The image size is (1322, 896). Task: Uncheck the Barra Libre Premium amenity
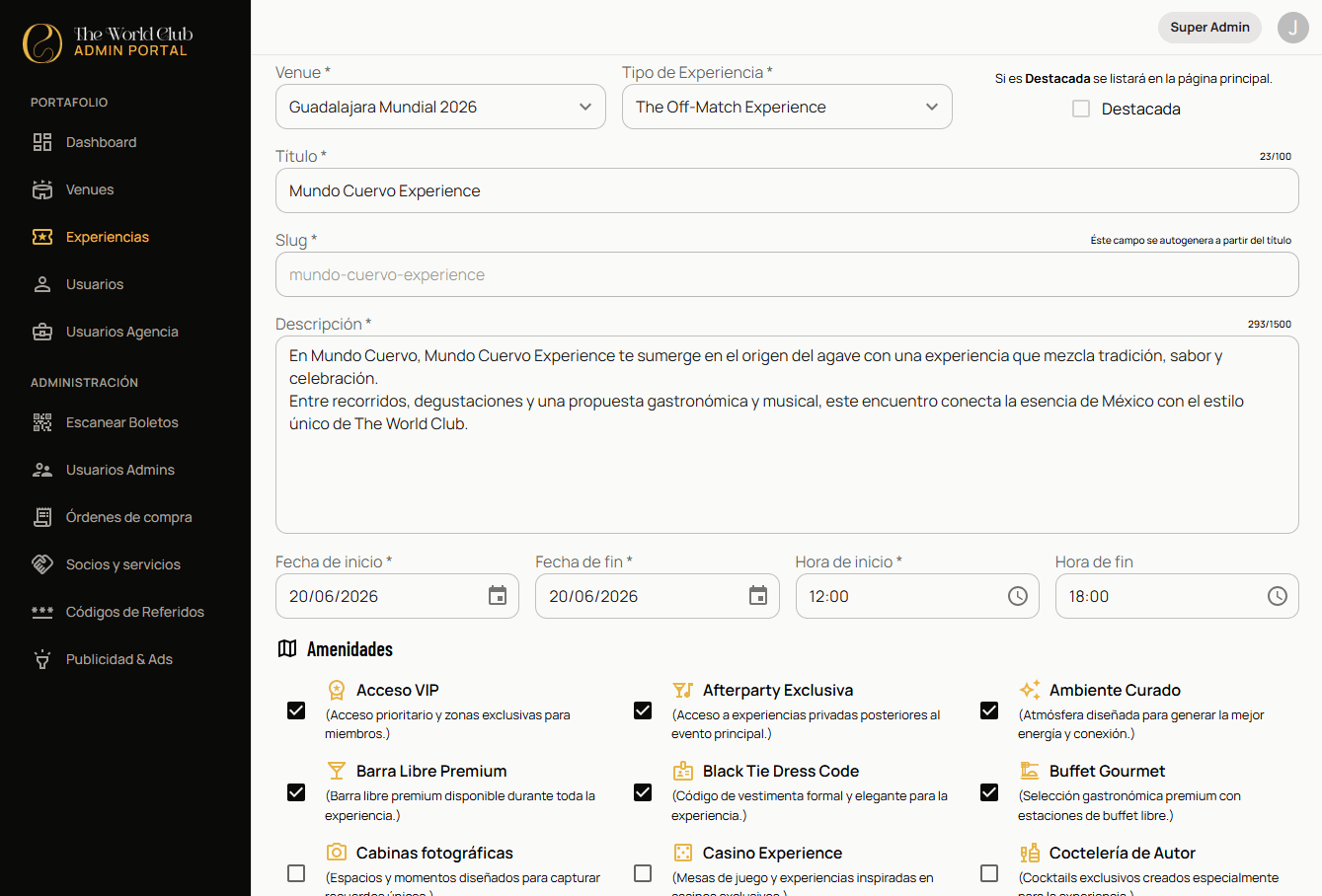296,792
